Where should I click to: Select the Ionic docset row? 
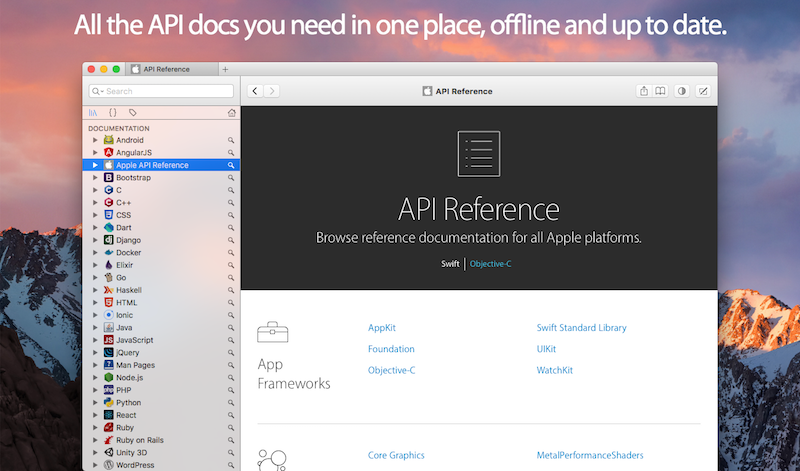(161, 315)
